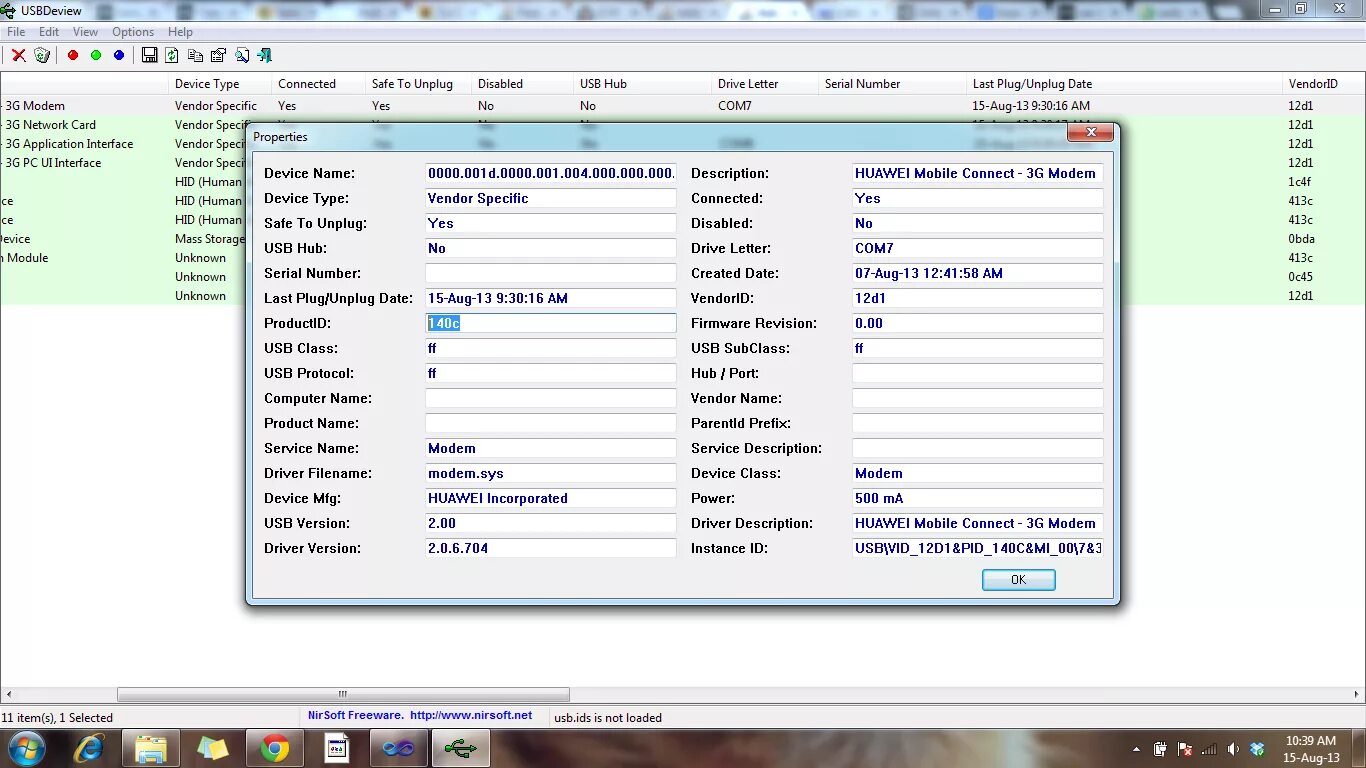Open Google Chrome from the taskbar
The width and height of the screenshot is (1366, 768).
pos(275,748)
